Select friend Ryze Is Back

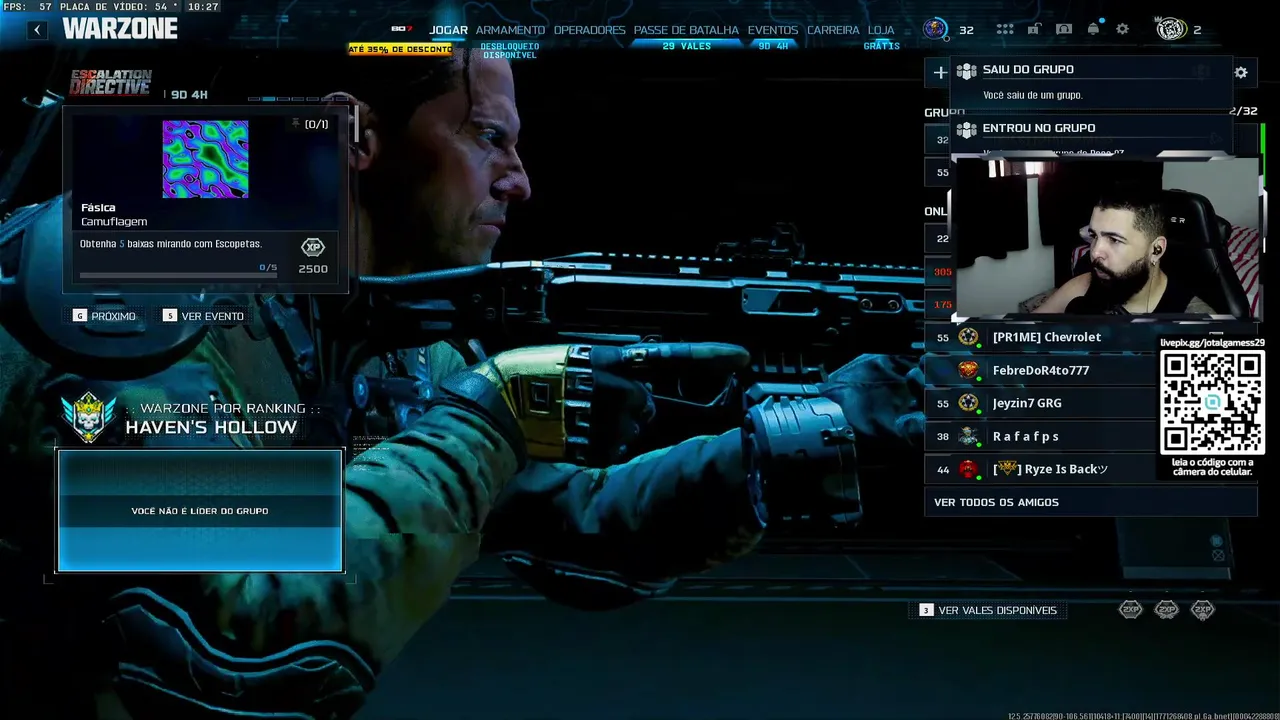(1040, 469)
